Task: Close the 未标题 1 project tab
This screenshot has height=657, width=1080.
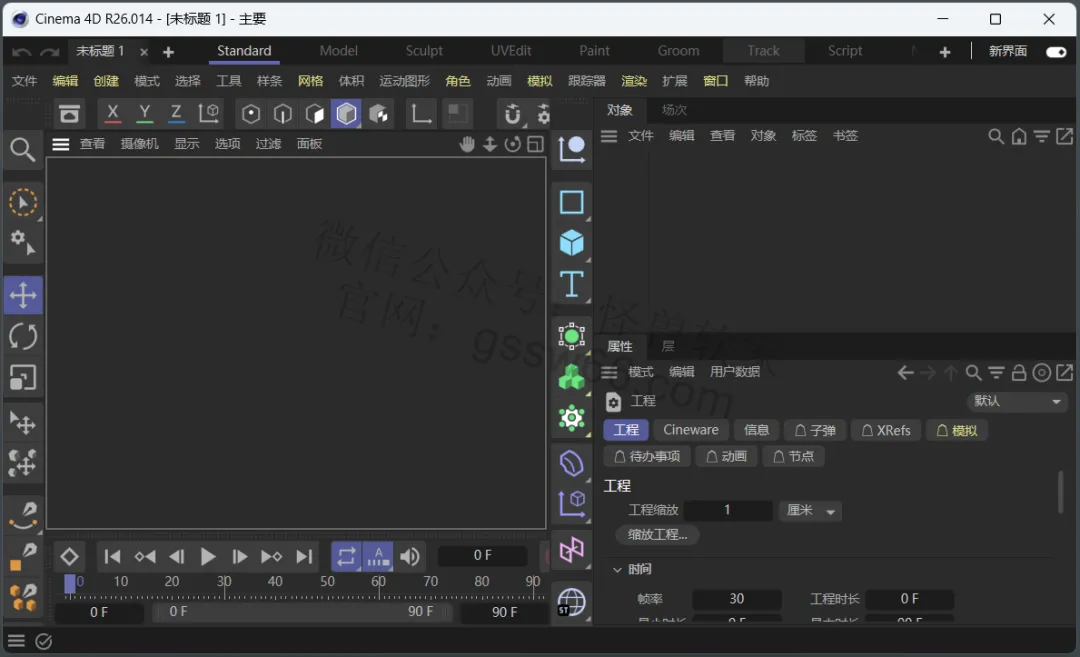Action: point(144,52)
